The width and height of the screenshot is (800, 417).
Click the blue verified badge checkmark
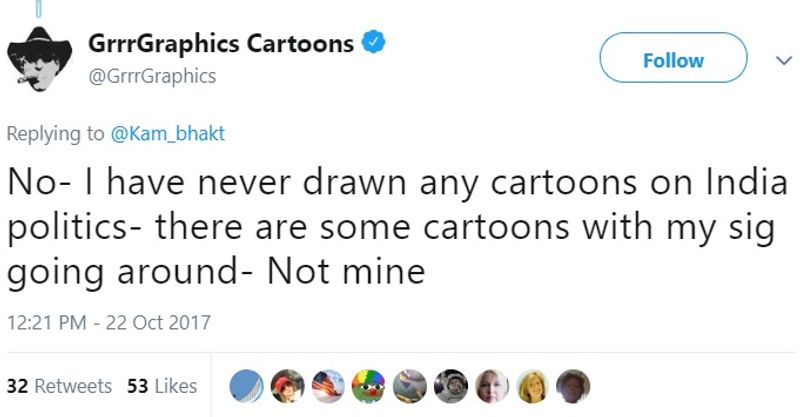click(x=374, y=43)
